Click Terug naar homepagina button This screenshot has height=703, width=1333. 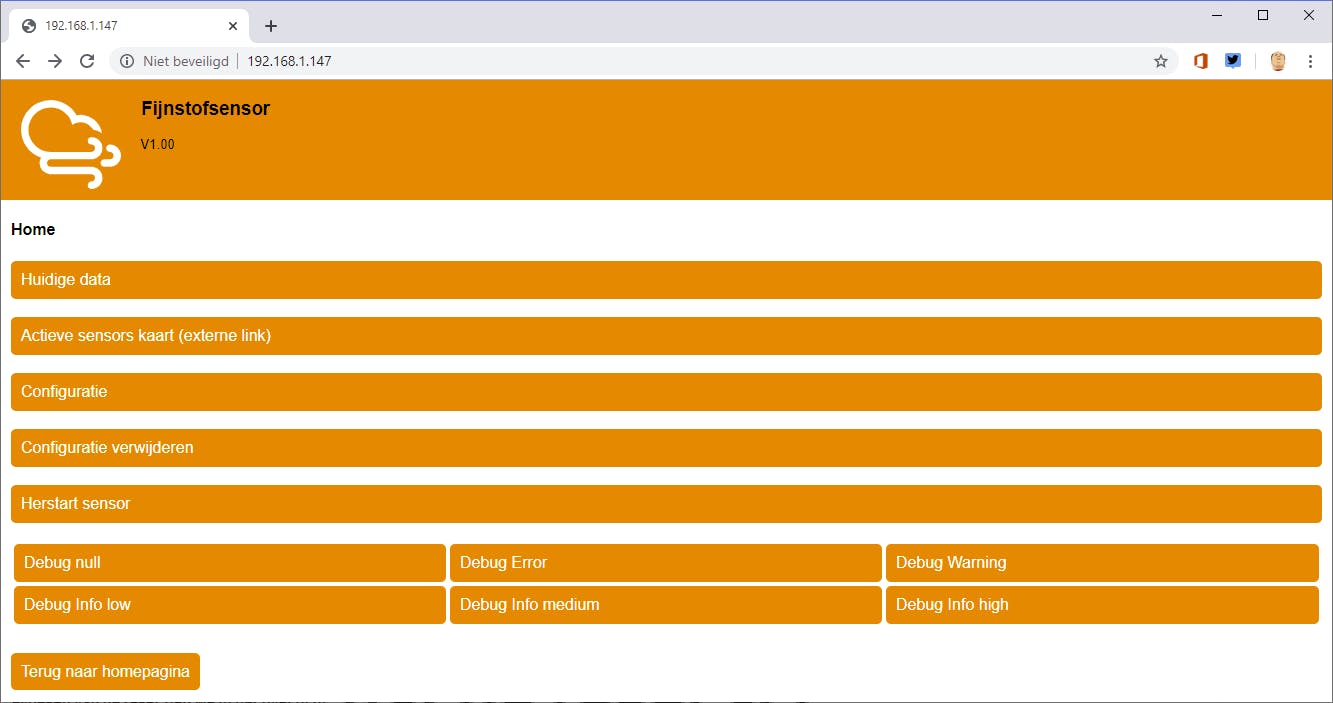(x=105, y=672)
